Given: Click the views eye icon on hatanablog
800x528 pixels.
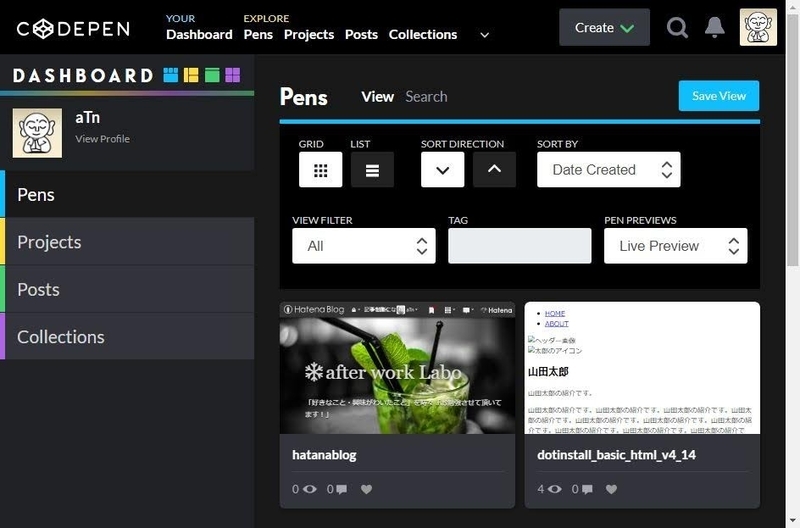Looking at the screenshot, I should 309,489.
